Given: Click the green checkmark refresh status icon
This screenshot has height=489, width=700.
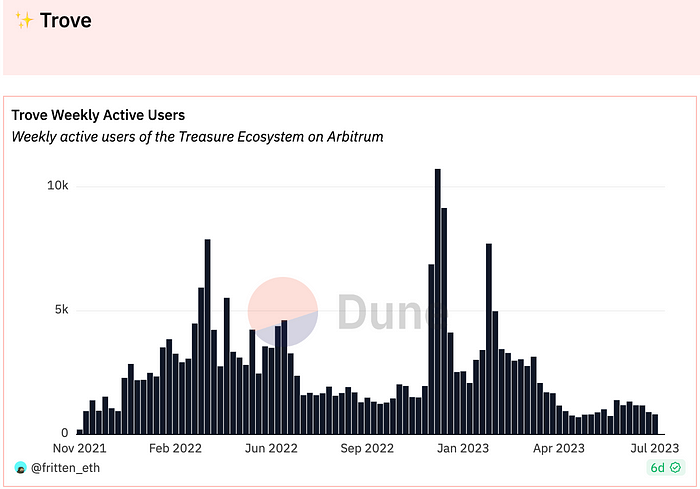Looking at the screenshot, I should coord(674,468).
